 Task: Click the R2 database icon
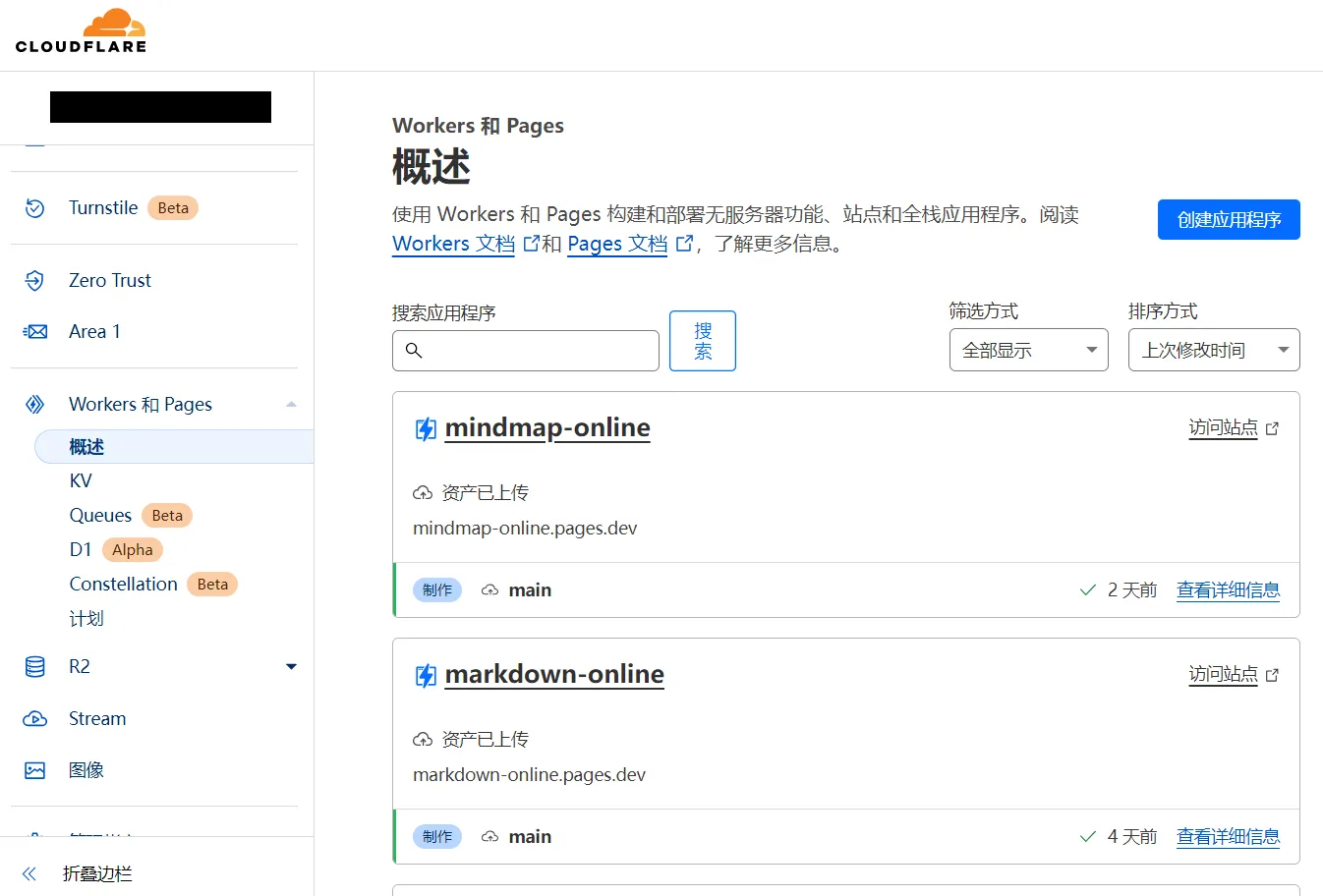[34, 667]
